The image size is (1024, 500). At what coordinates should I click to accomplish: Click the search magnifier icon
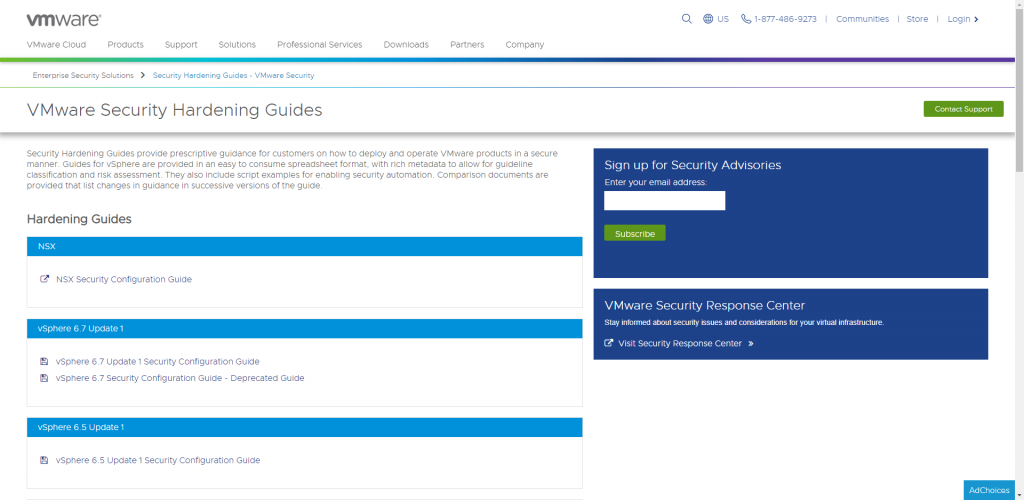[686, 19]
